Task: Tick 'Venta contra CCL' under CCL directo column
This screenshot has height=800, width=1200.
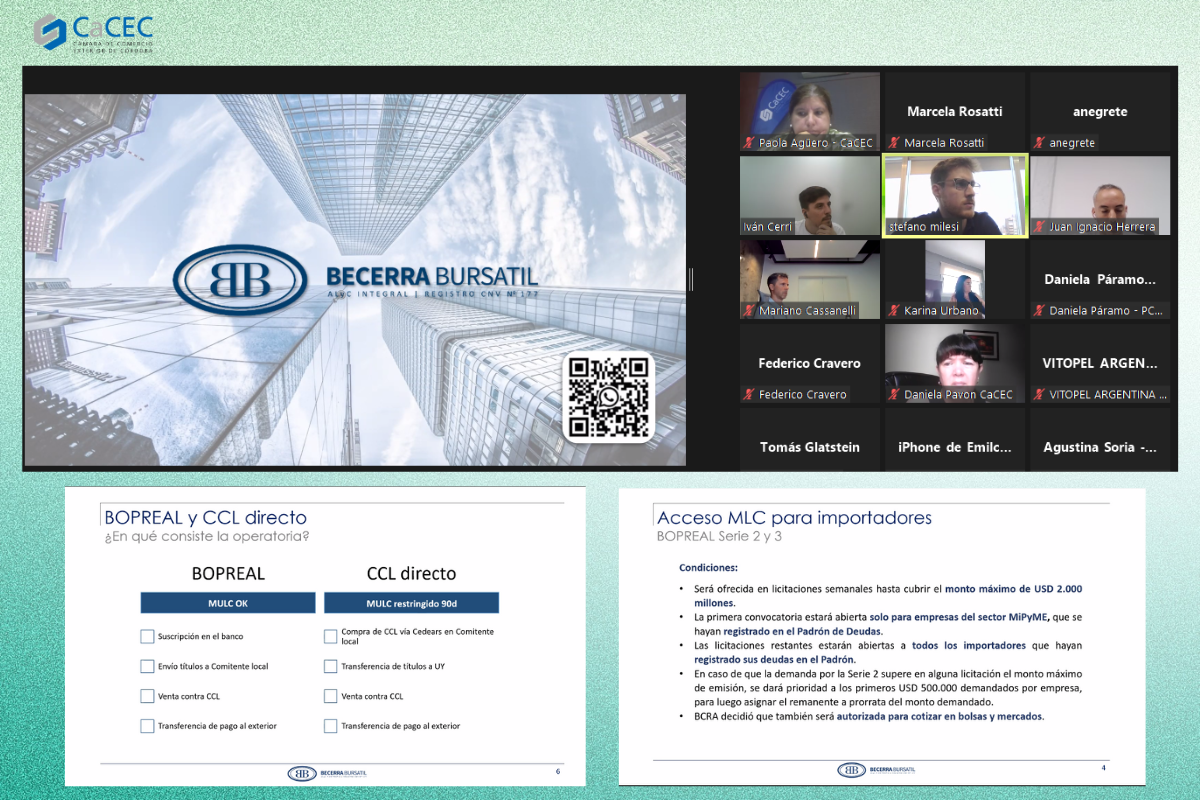Action: tap(331, 696)
